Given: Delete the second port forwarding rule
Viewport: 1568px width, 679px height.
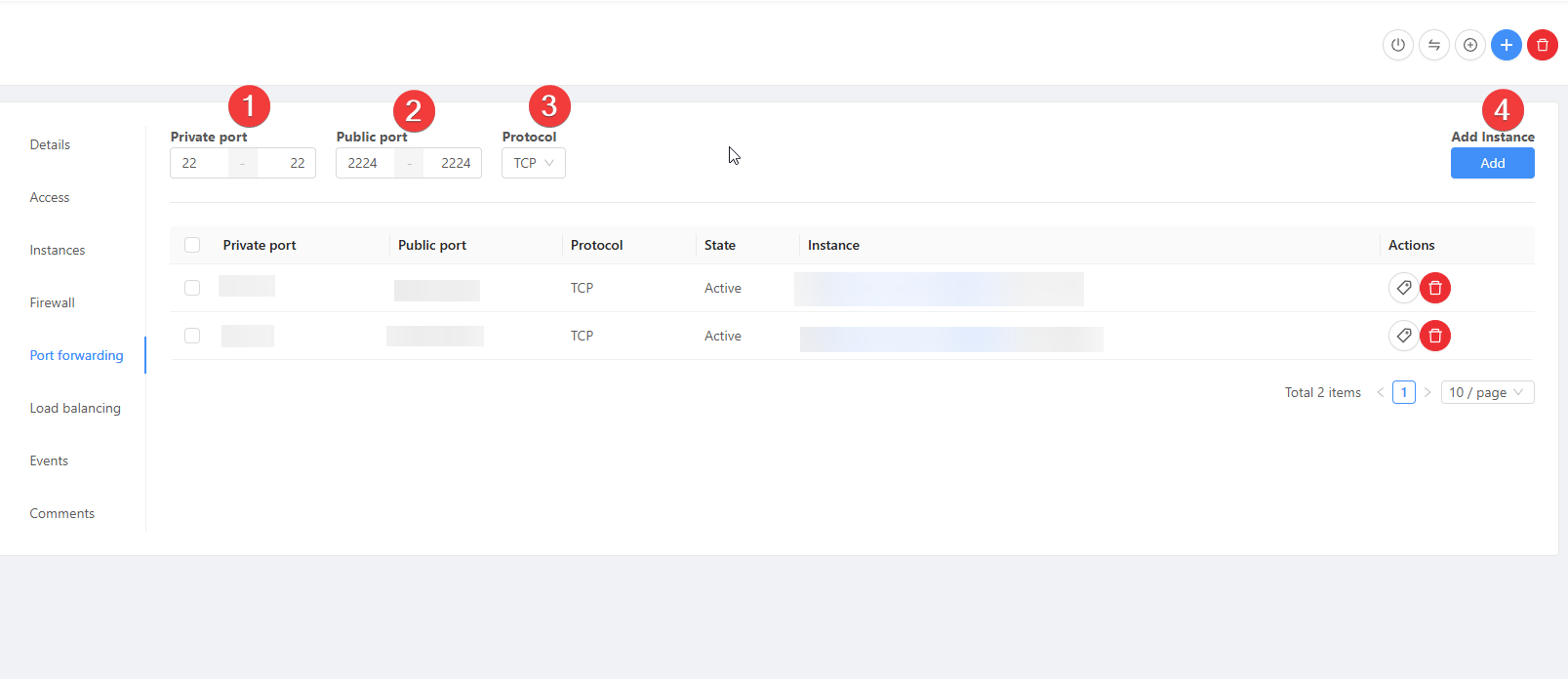Looking at the screenshot, I should tap(1434, 336).
